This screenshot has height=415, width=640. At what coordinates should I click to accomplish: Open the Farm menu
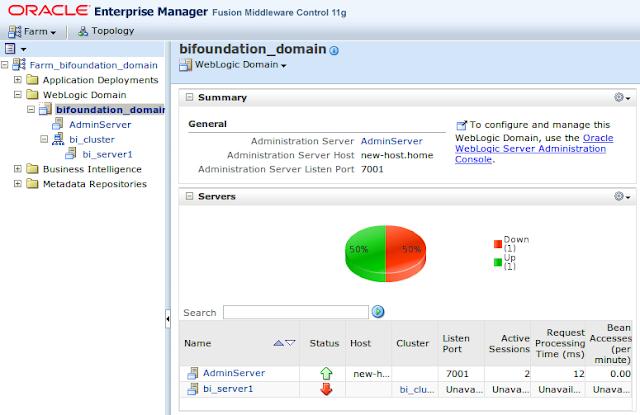click(35, 31)
